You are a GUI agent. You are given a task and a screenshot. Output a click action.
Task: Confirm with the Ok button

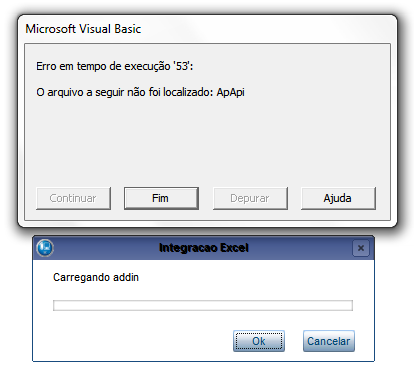coord(259,341)
